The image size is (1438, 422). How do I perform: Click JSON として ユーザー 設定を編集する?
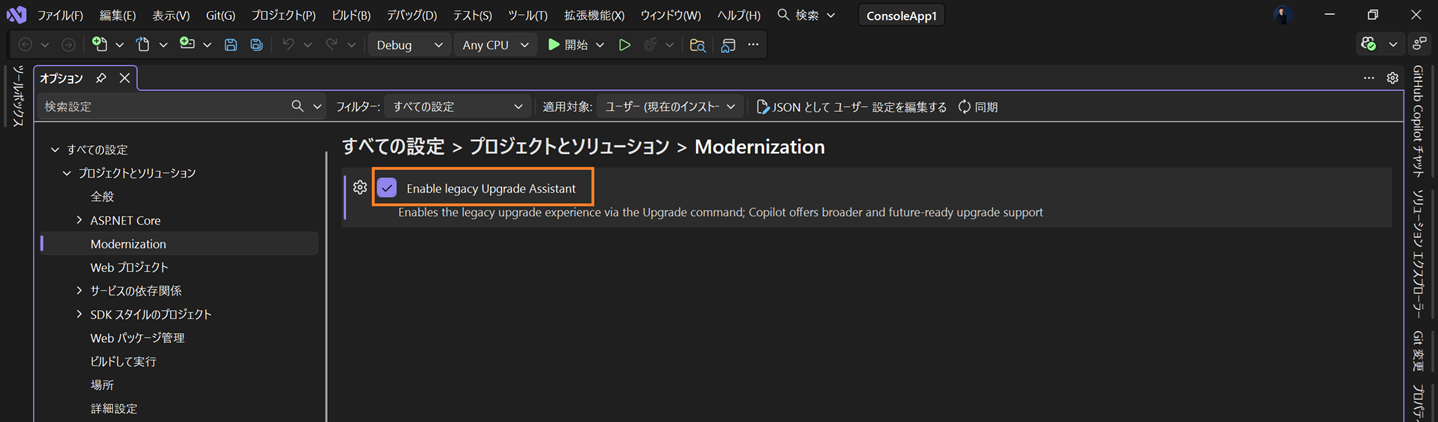(851, 107)
